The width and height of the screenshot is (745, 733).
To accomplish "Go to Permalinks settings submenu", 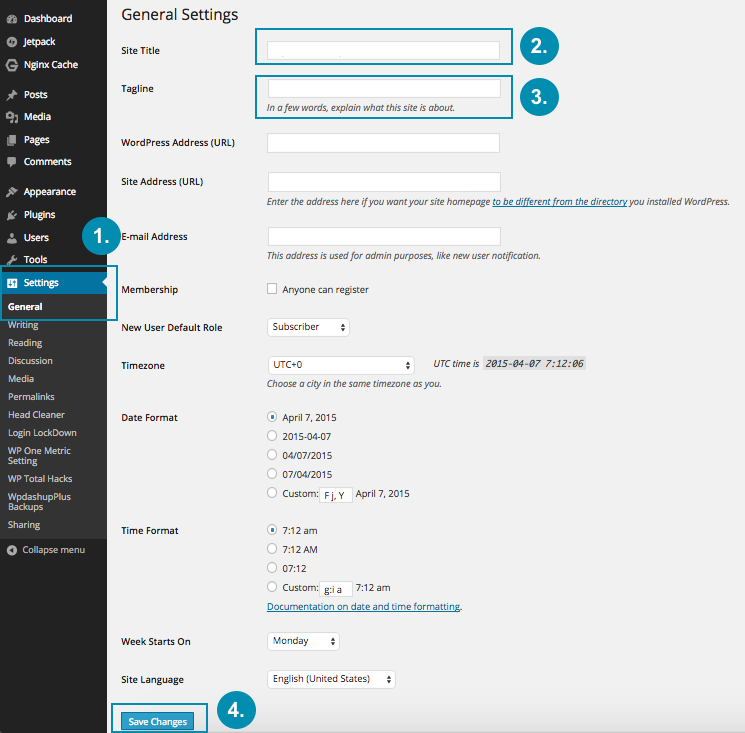I will (x=30, y=397).
